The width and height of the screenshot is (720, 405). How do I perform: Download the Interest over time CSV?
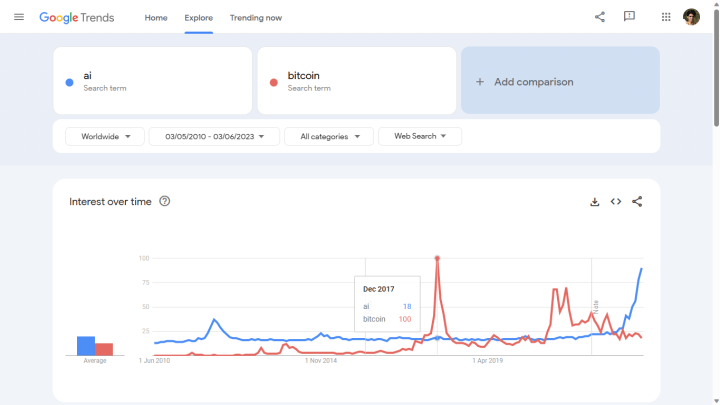coord(595,201)
